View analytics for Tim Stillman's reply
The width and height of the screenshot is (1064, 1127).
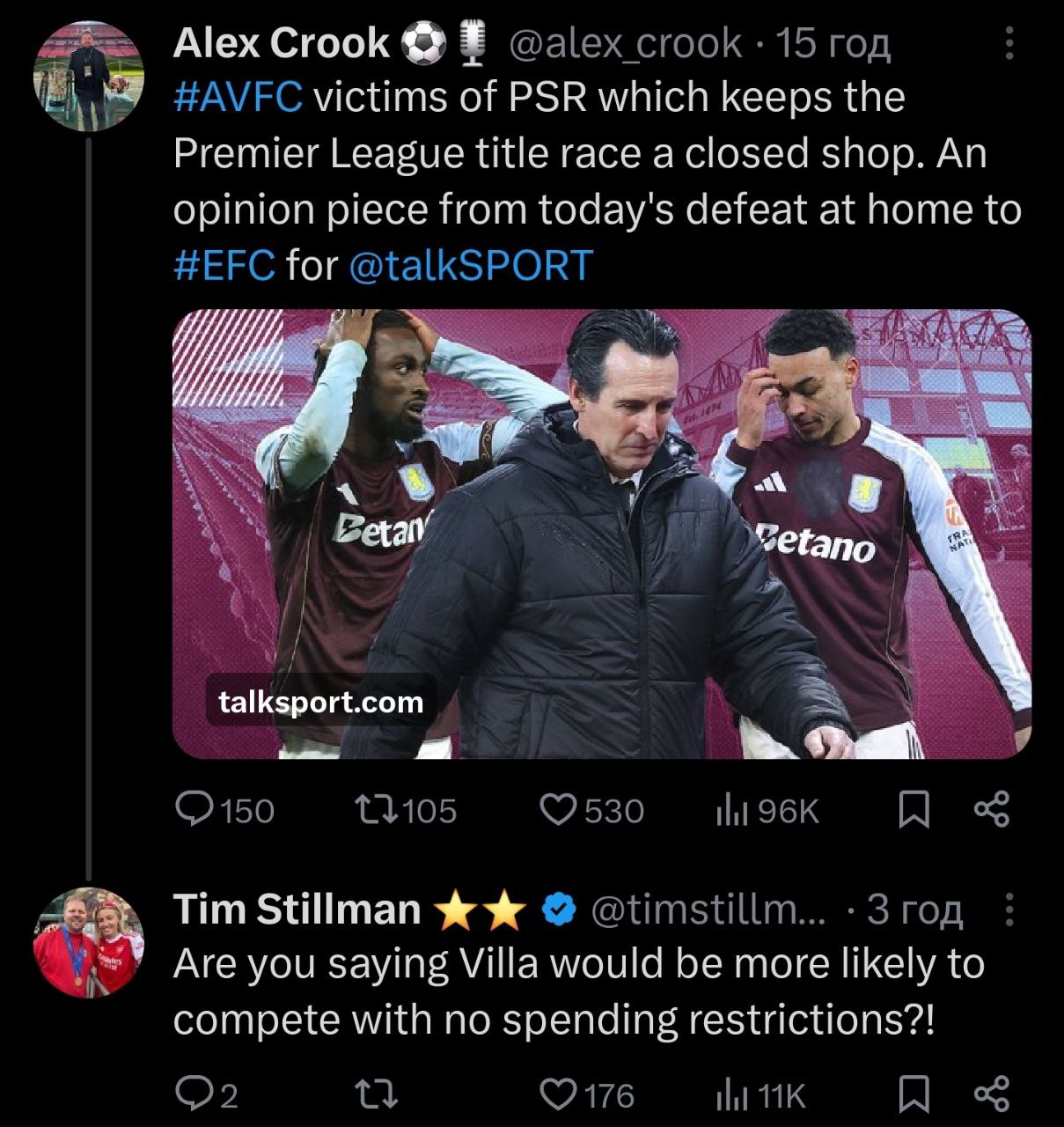730,1094
